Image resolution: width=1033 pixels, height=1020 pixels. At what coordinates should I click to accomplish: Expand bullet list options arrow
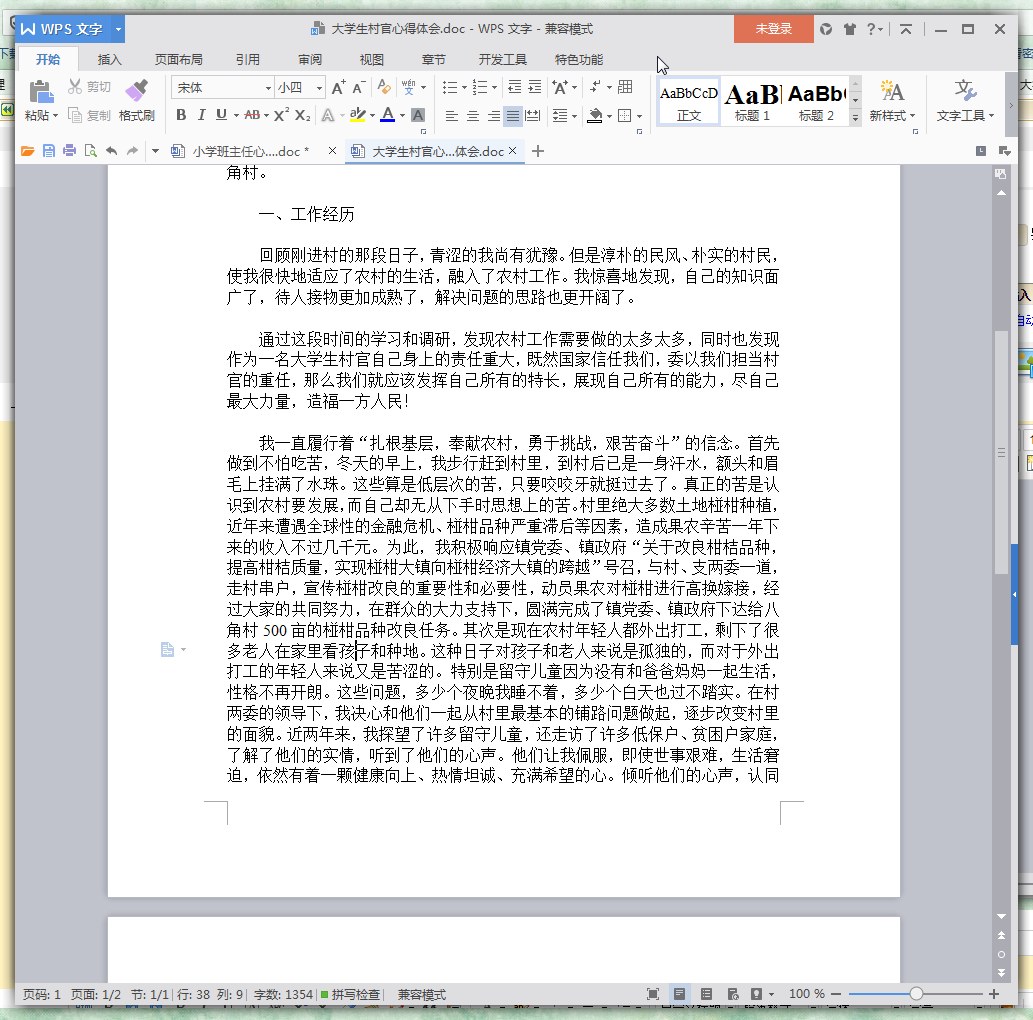464,87
